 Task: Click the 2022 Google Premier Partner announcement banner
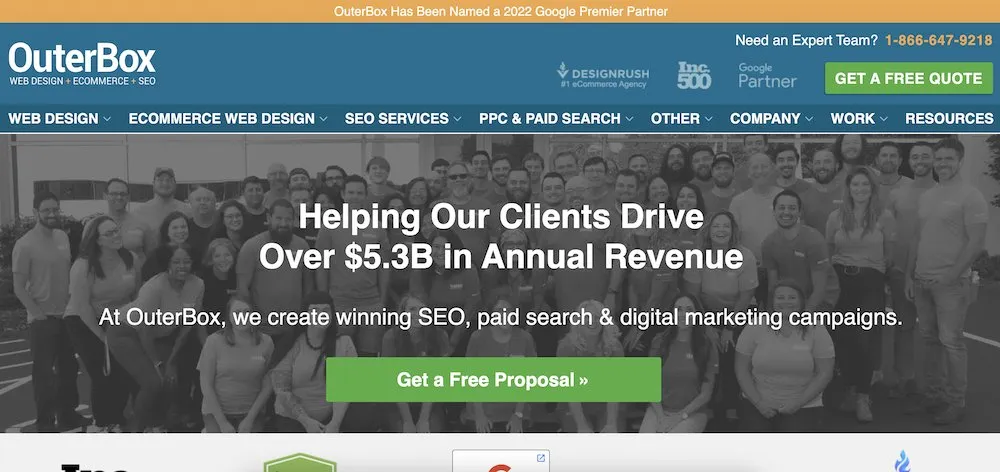coord(500,11)
